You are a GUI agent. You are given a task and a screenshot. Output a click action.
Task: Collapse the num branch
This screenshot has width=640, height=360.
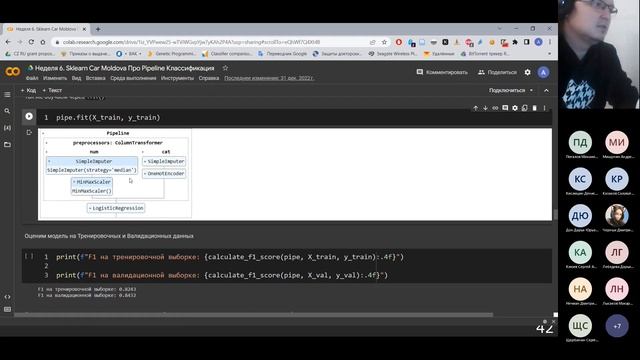click(47, 152)
